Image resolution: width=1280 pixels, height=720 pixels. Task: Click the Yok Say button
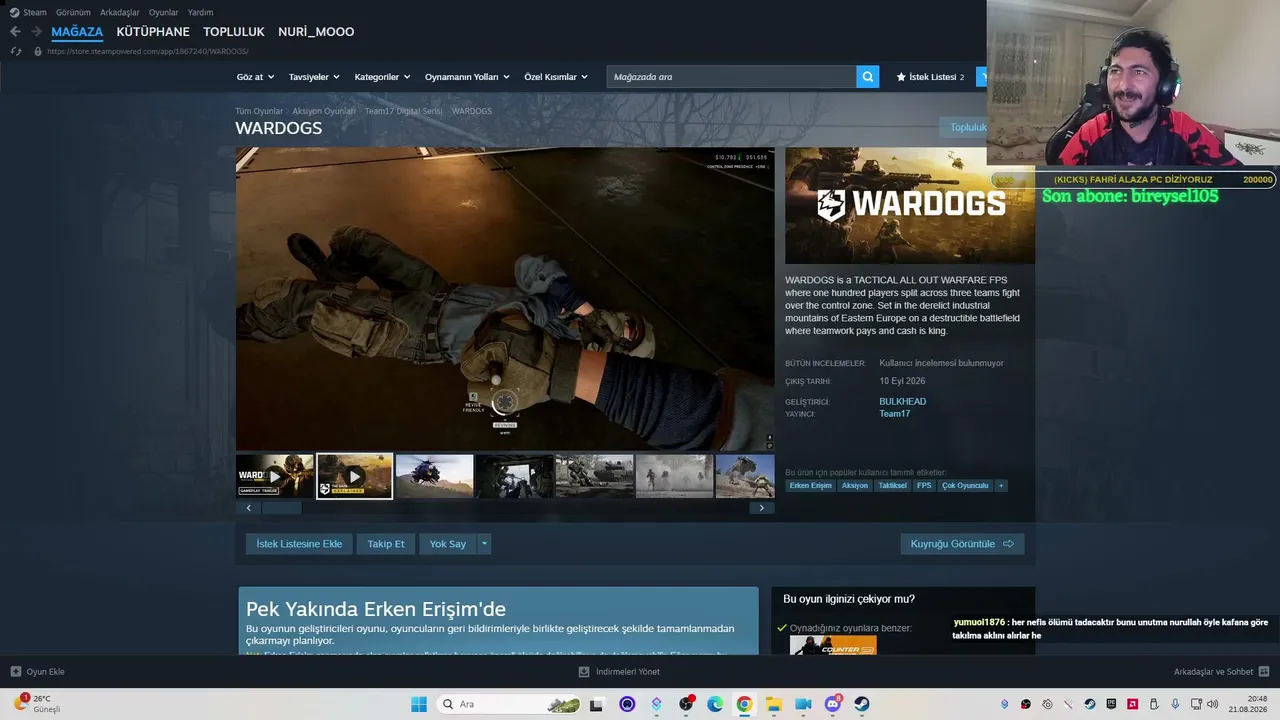pyautogui.click(x=448, y=544)
